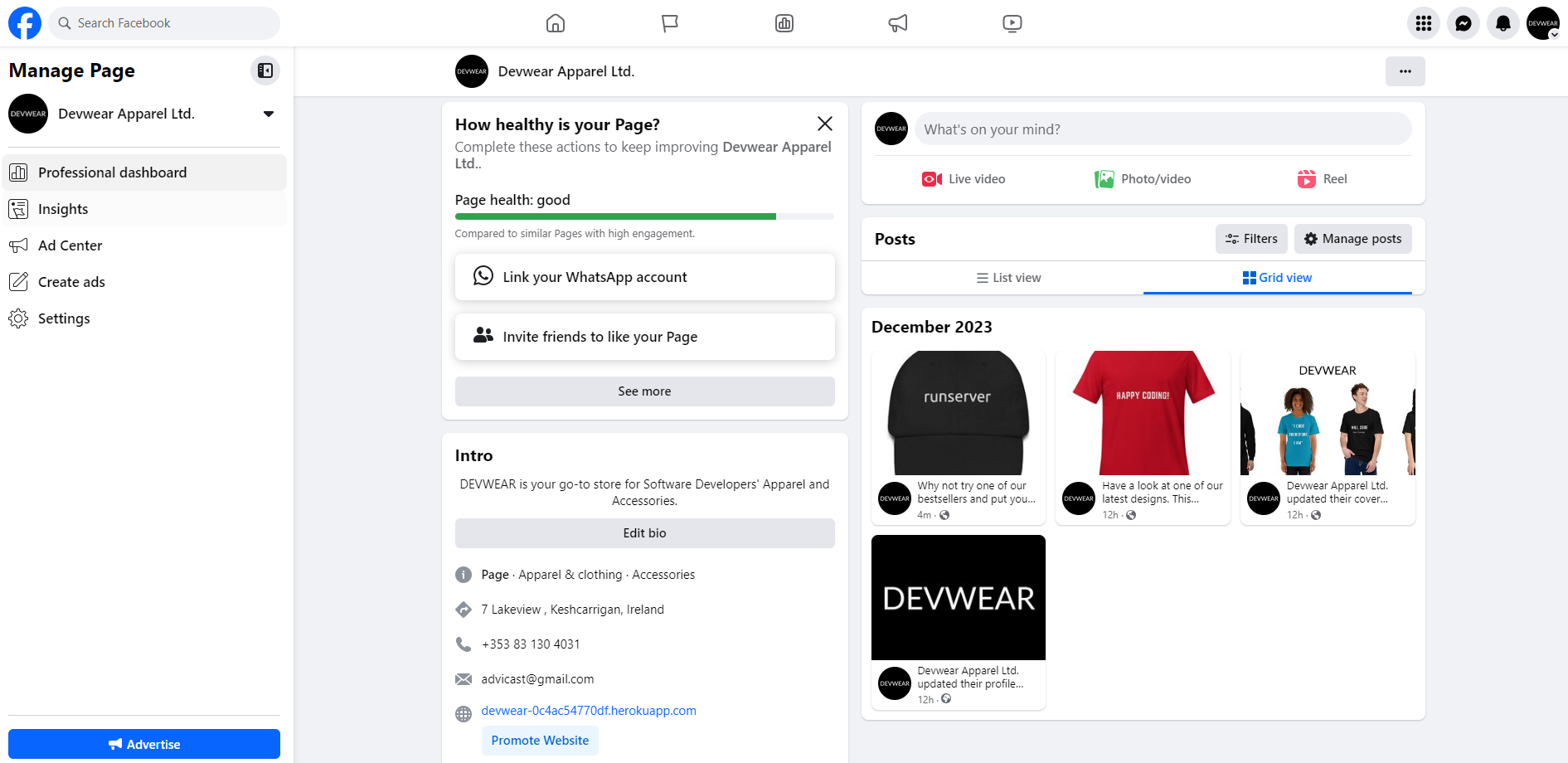
Task: Open the Ad Center megaphone icon in top bar
Action: 898,23
